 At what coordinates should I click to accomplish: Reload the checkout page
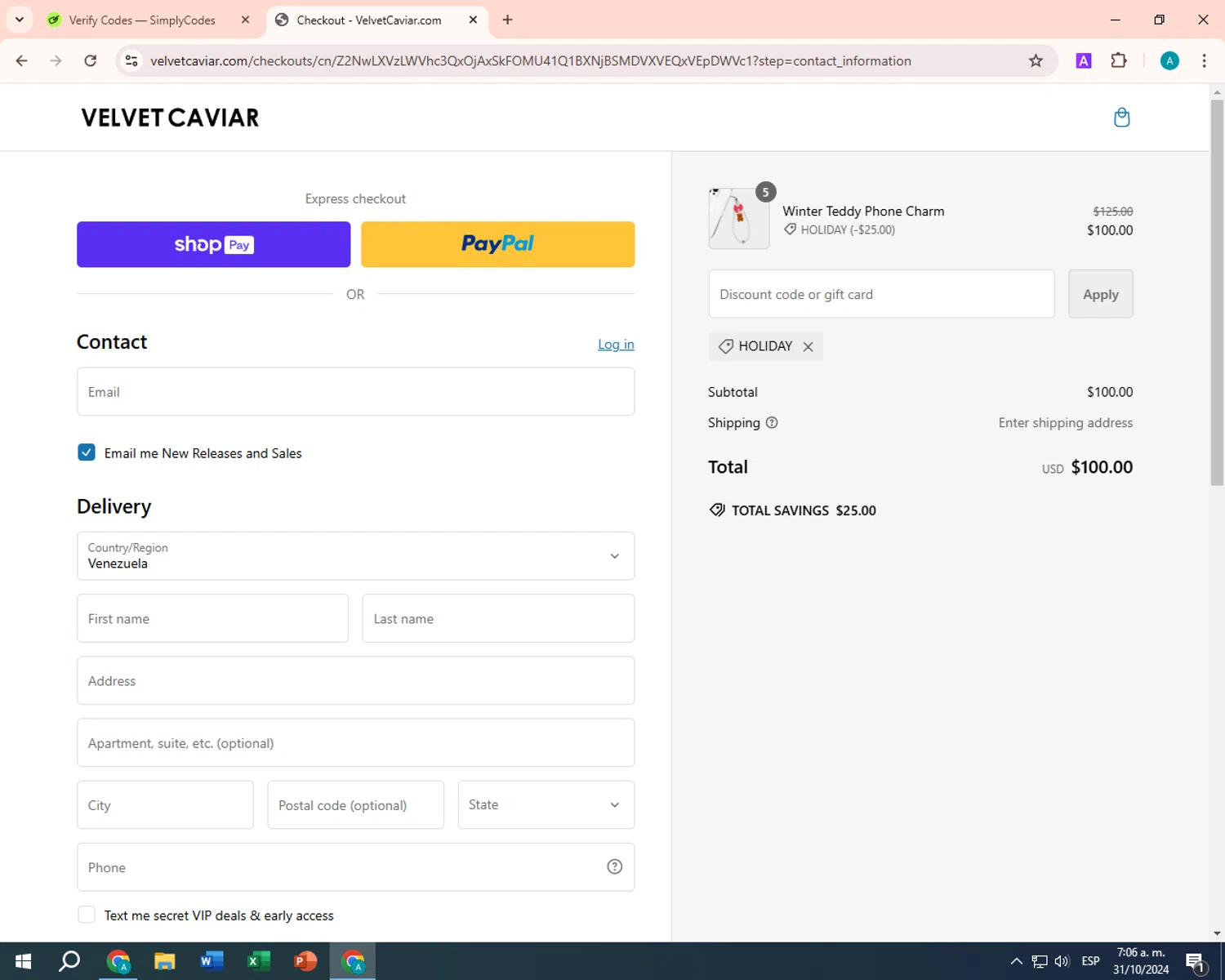(91, 61)
